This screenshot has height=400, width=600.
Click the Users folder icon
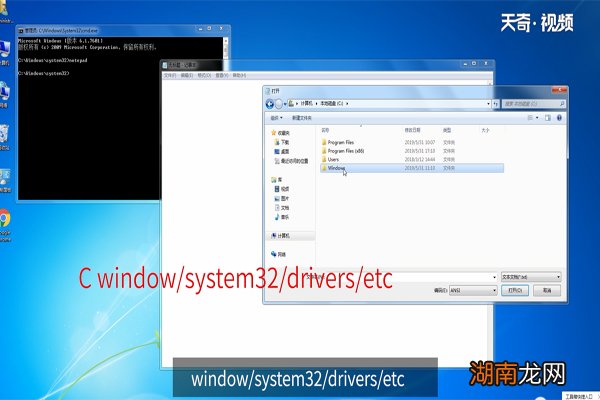point(324,159)
